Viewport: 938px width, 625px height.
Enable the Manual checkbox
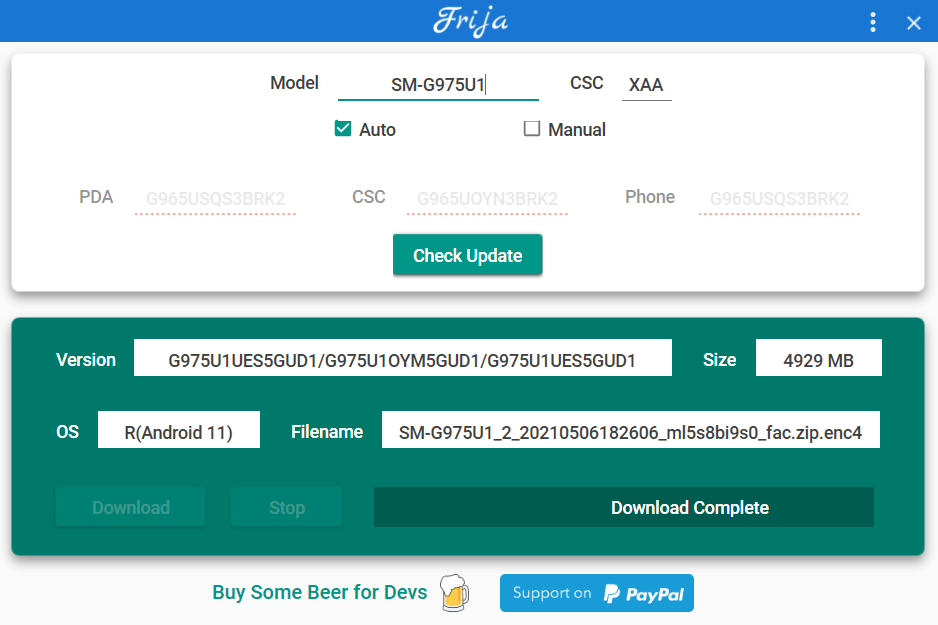[x=532, y=129]
